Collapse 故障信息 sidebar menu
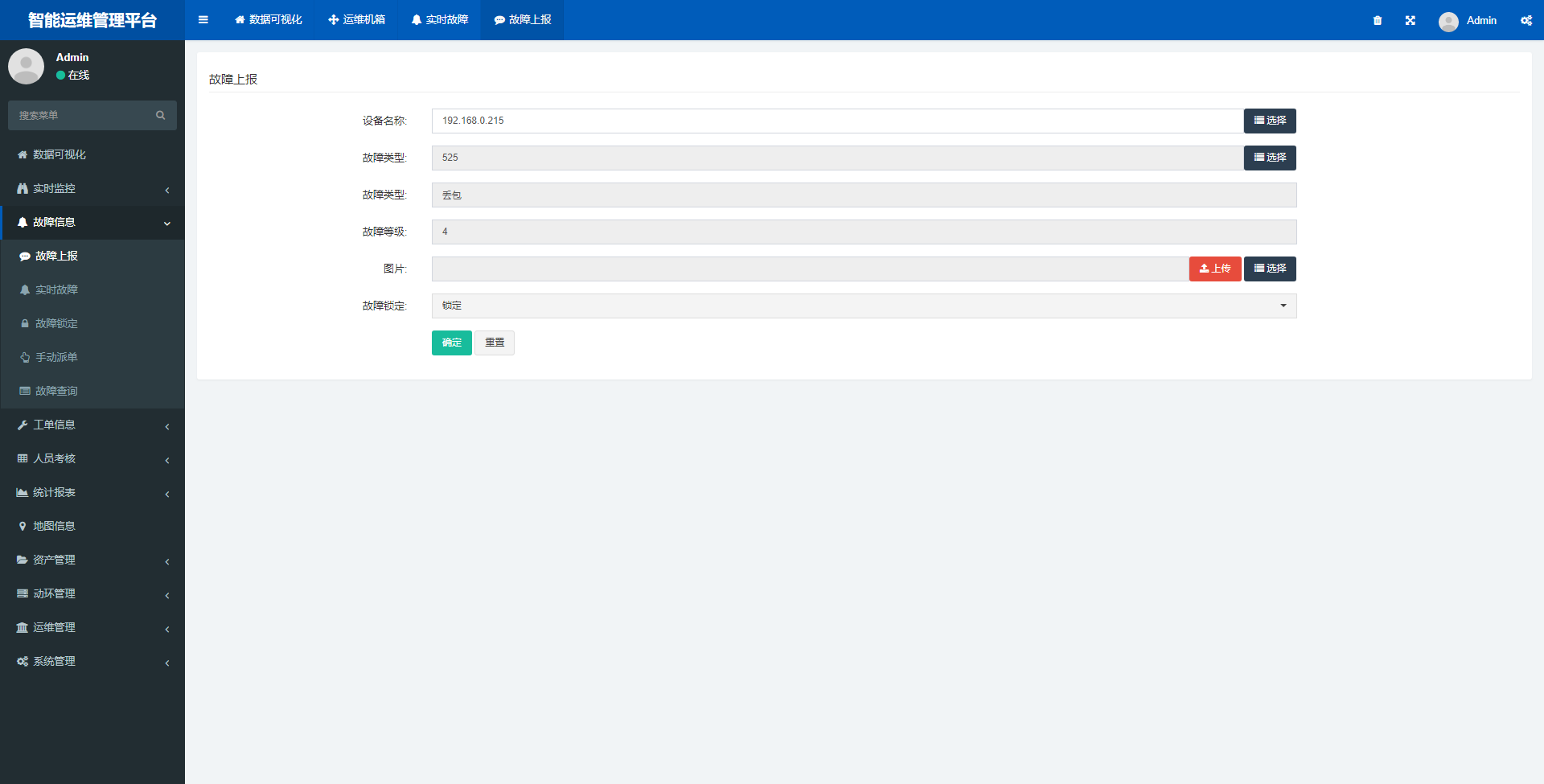Image resolution: width=1544 pixels, height=784 pixels. tap(92, 222)
